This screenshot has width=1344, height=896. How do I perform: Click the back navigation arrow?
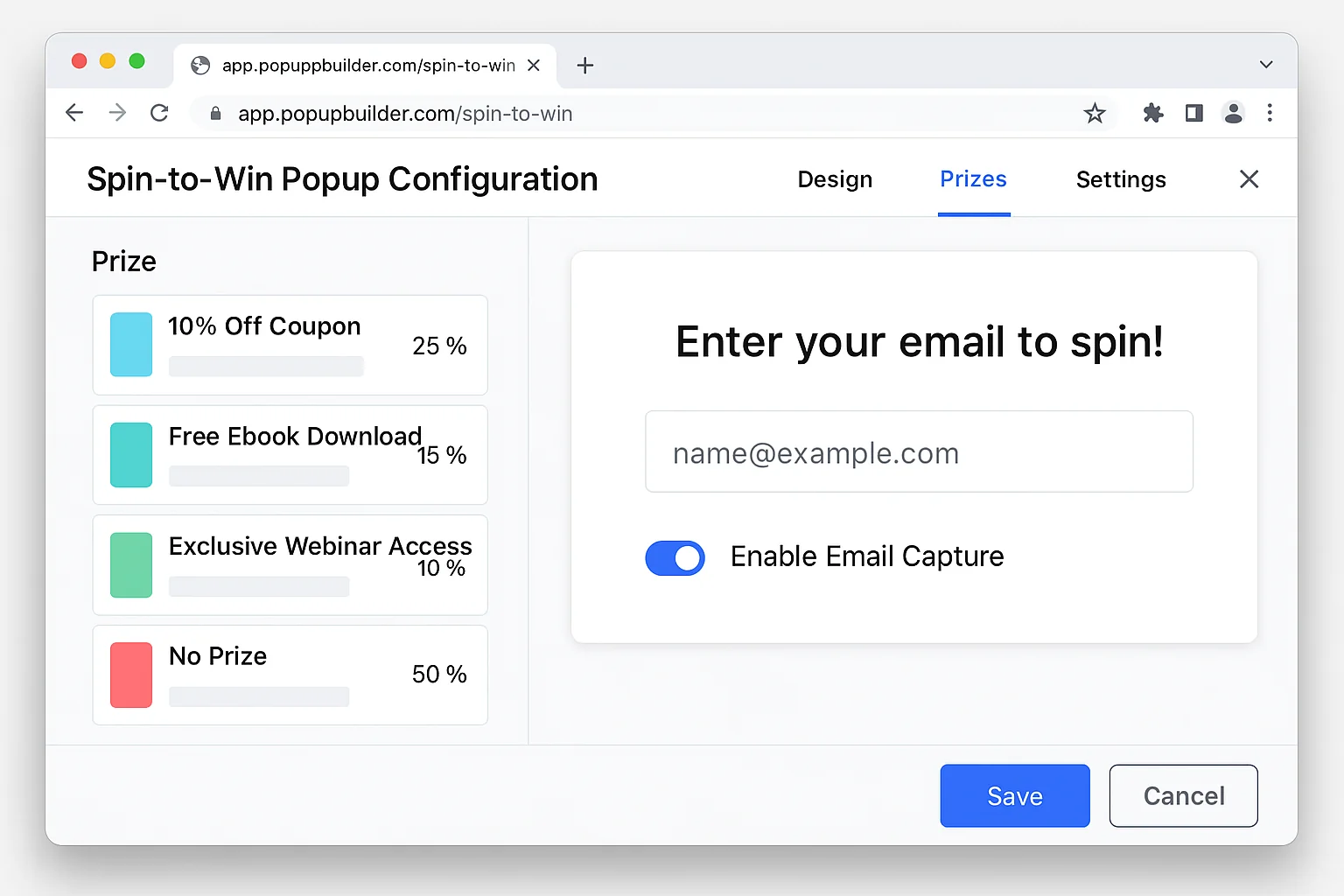(74, 113)
